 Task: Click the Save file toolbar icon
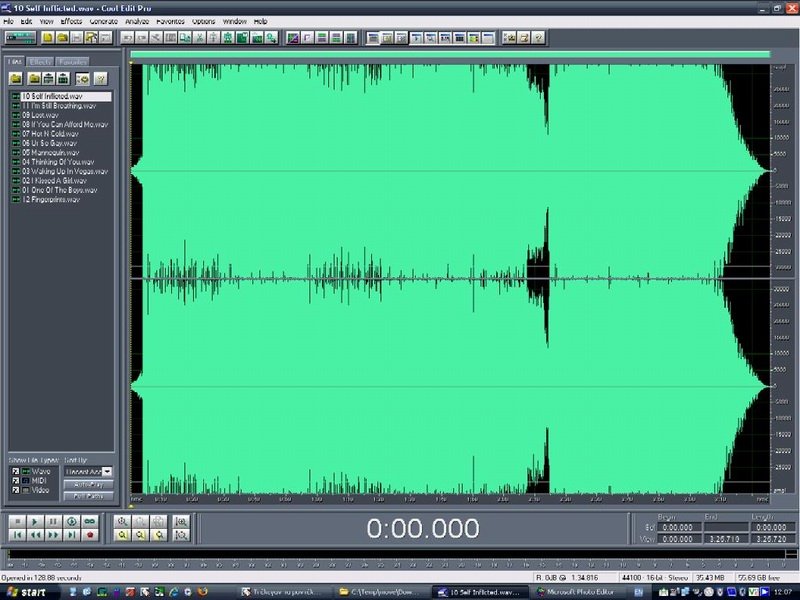pos(76,37)
